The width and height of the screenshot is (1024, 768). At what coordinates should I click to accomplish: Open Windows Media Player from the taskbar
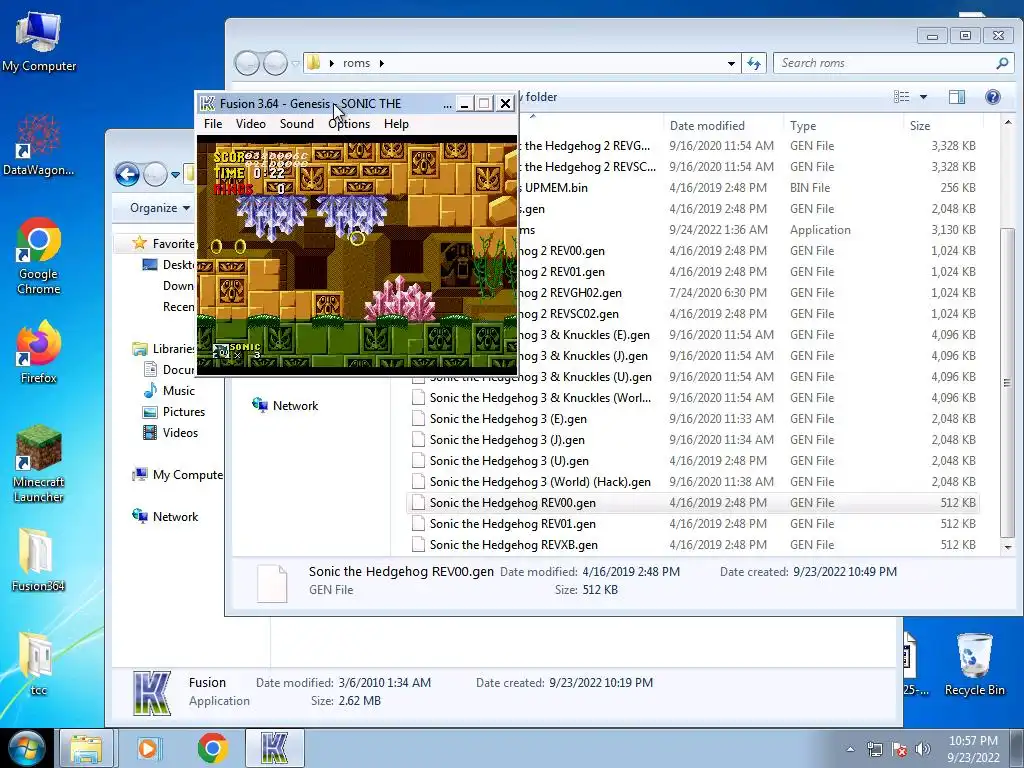pos(150,748)
